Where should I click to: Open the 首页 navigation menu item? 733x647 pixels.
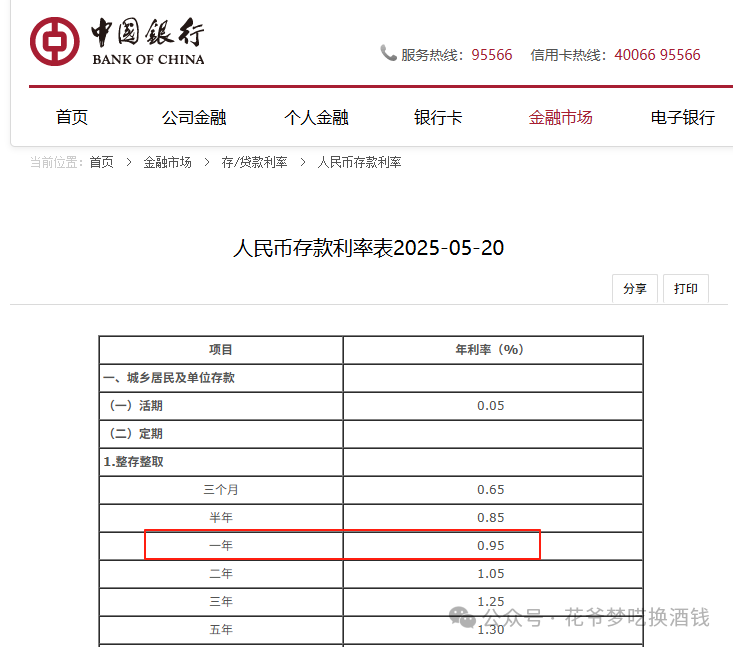tap(72, 117)
